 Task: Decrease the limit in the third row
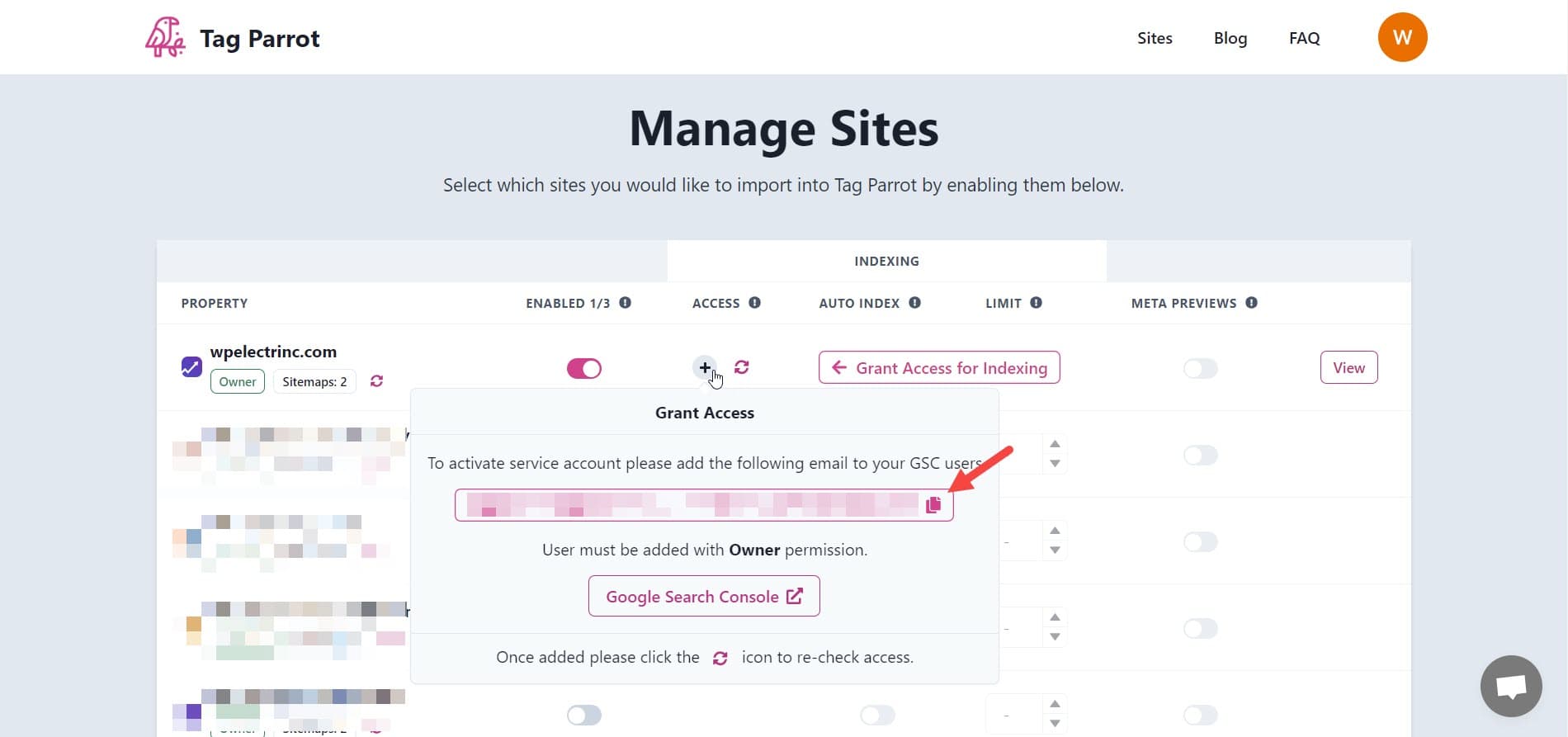1055,550
